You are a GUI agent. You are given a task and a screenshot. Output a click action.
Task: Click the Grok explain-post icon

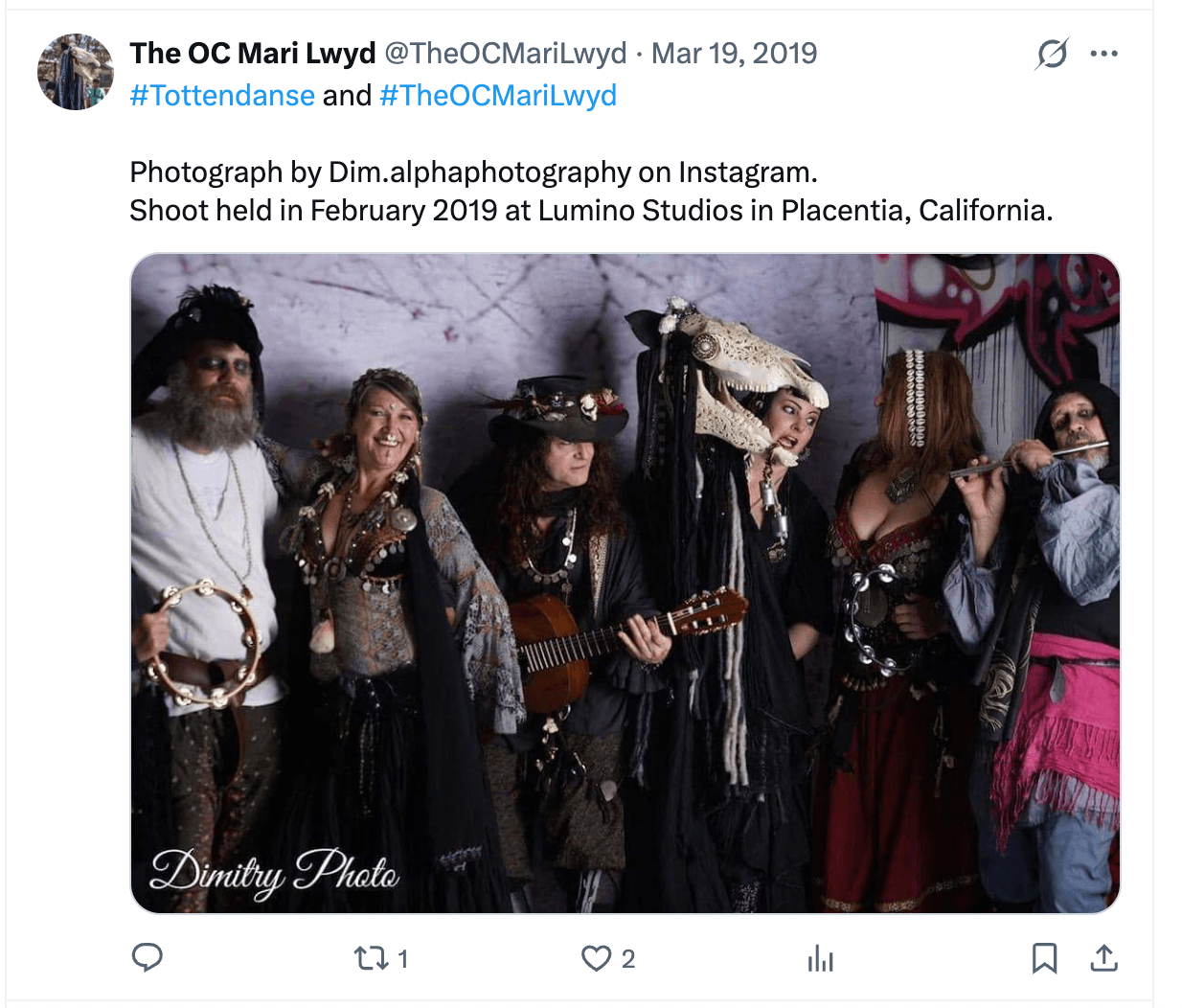[1052, 54]
